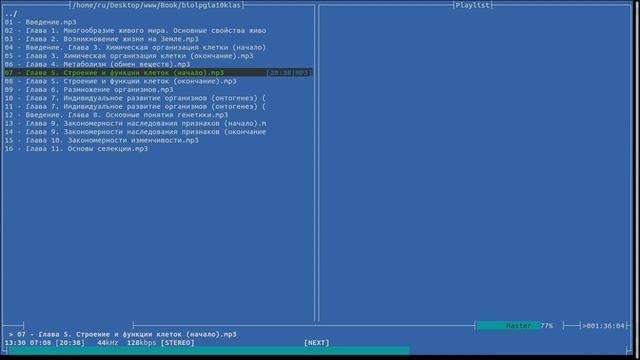The height and width of the screenshot is (360, 640).
Task: Select track 03 Глава 2. Возникновение жизни на Земле
Action: point(101,39)
